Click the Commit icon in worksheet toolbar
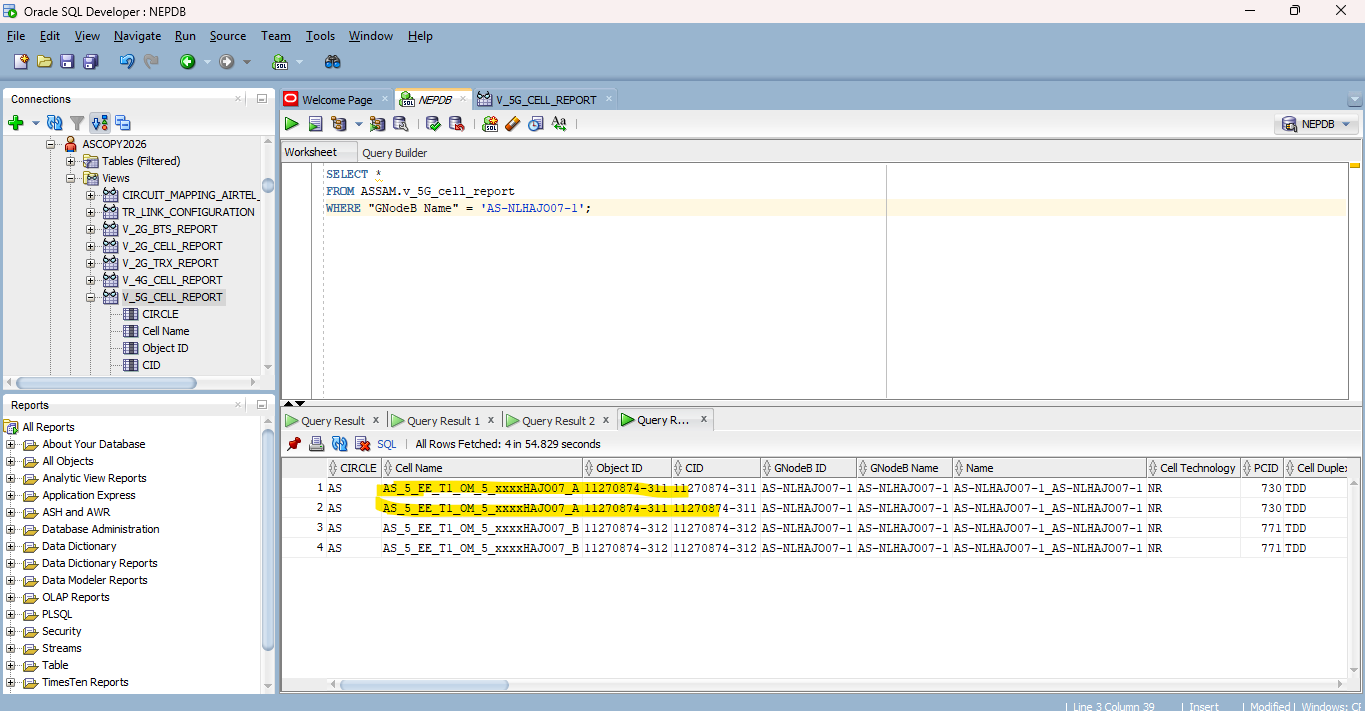 coord(433,124)
